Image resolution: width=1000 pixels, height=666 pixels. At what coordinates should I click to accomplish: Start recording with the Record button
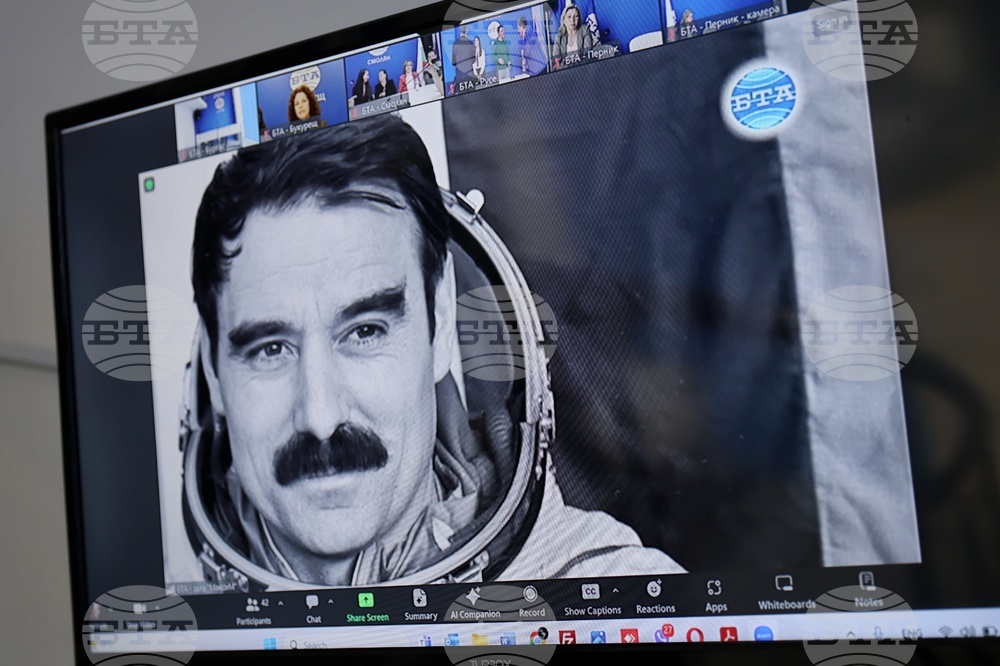click(531, 602)
